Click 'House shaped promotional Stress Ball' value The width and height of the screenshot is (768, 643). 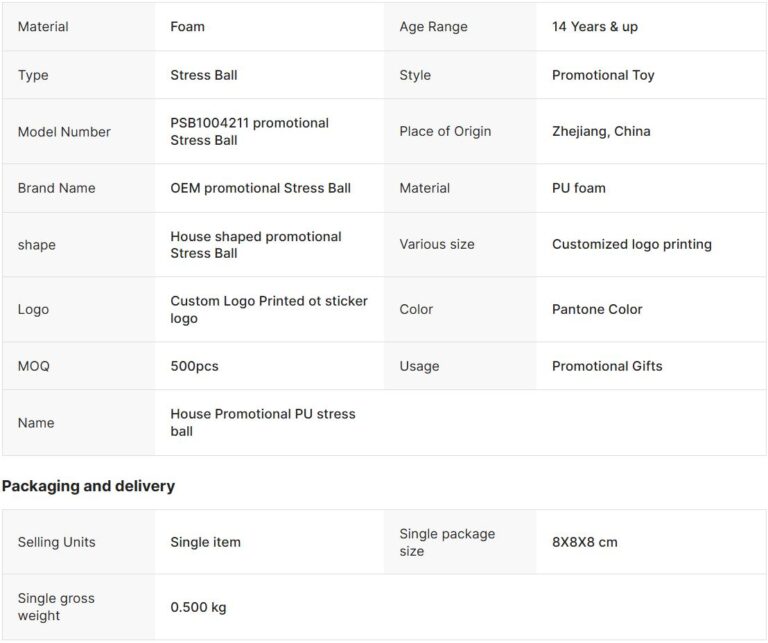[256, 245]
